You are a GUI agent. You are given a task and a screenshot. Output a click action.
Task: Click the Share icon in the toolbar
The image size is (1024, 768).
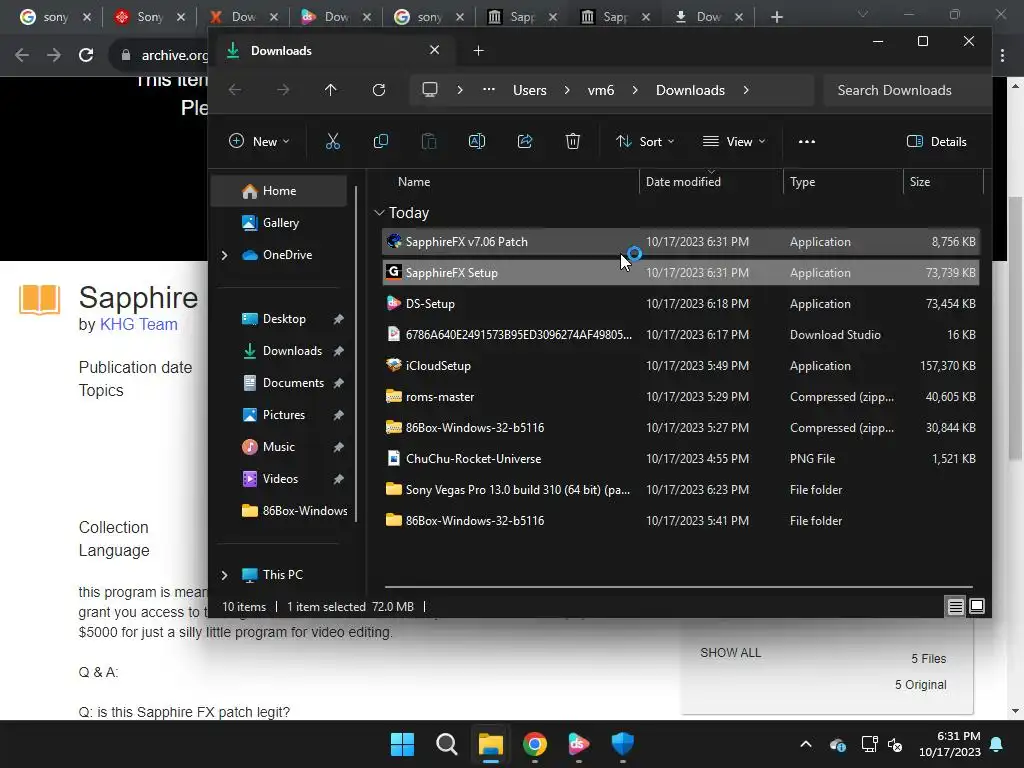coord(525,141)
